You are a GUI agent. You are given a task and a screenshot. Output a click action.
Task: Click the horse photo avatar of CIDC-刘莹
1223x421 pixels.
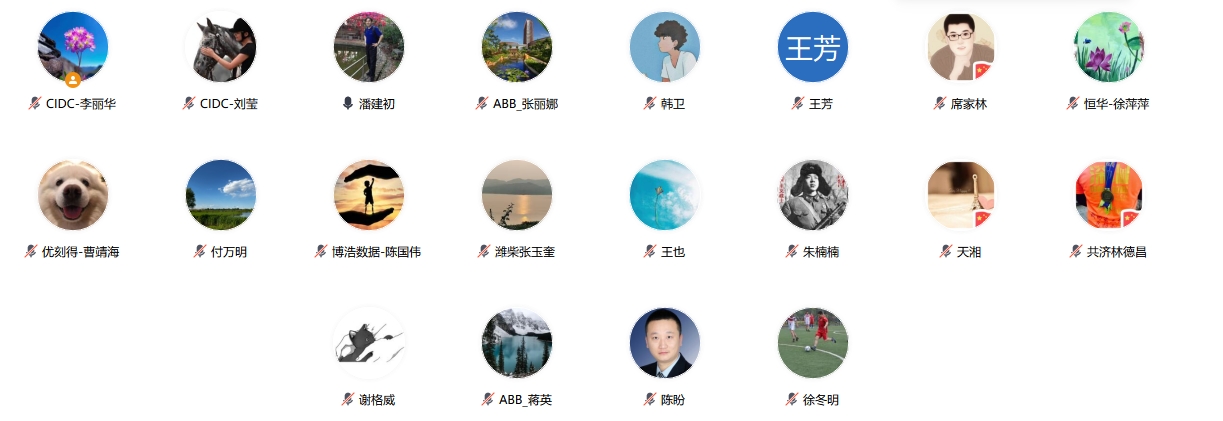(x=221, y=47)
